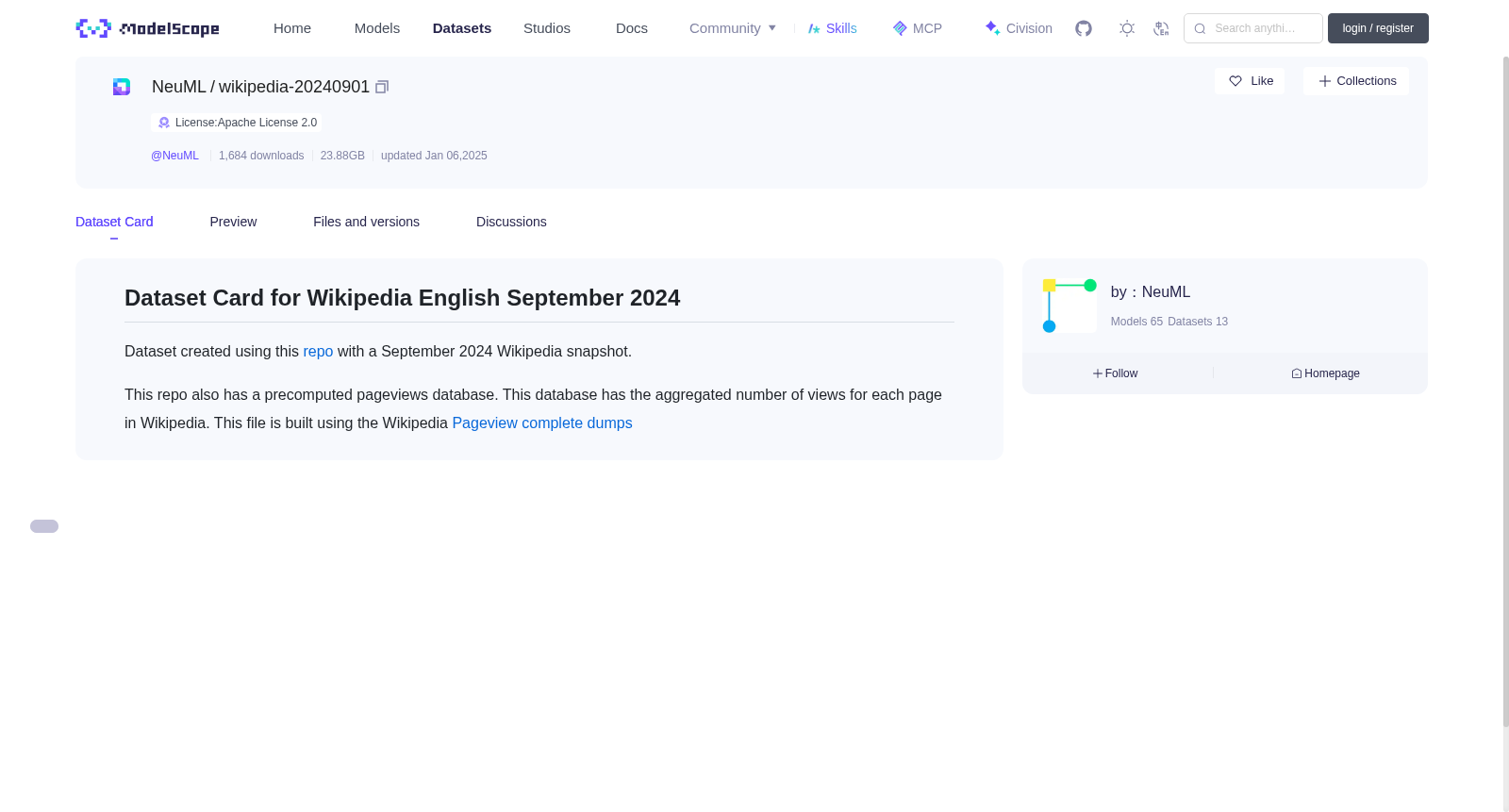Switch to the Preview tab
The image size is (1509, 812).
pos(233,222)
